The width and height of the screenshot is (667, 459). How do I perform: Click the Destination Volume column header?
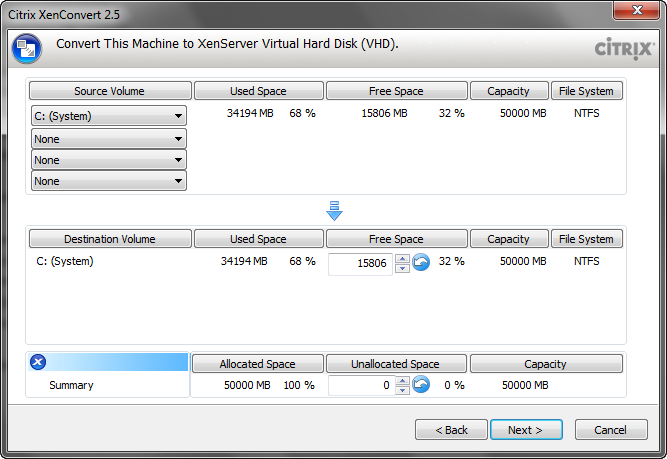(x=110, y=239)
